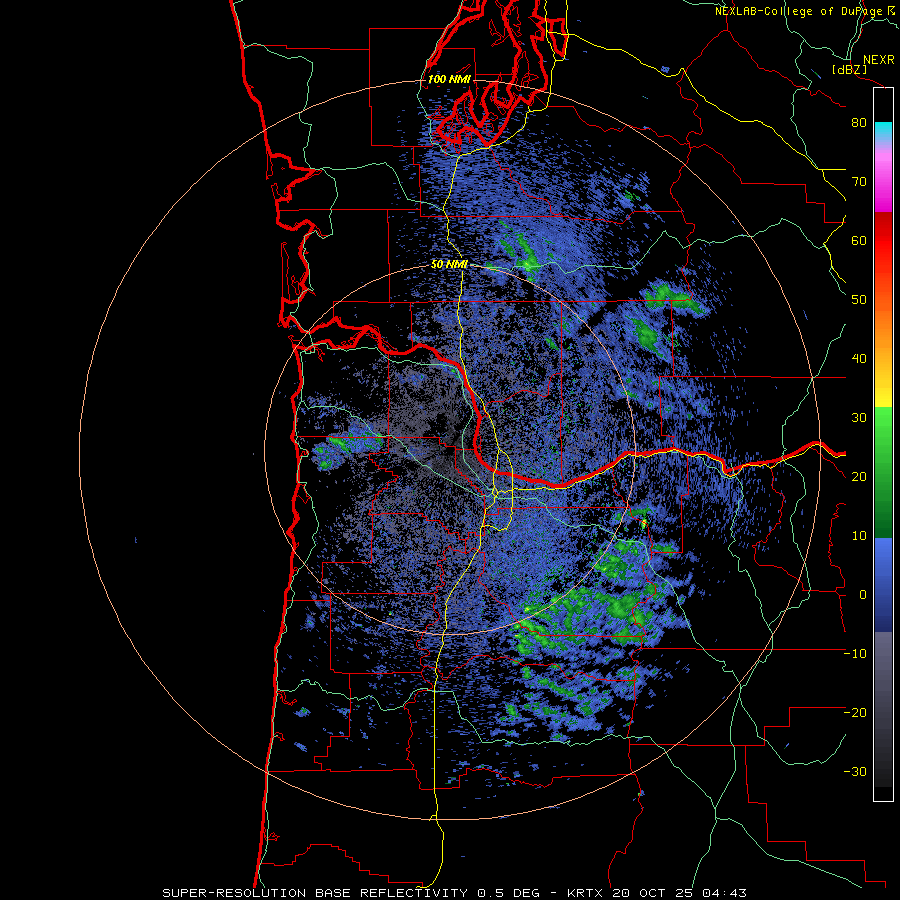Click the 70 value on dBZ scale
900x900 pixels.
coord(859,181)
